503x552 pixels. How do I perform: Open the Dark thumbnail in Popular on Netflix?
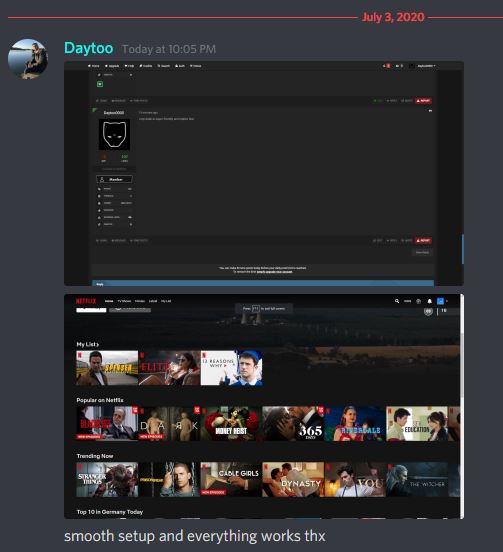coord(169,424)
